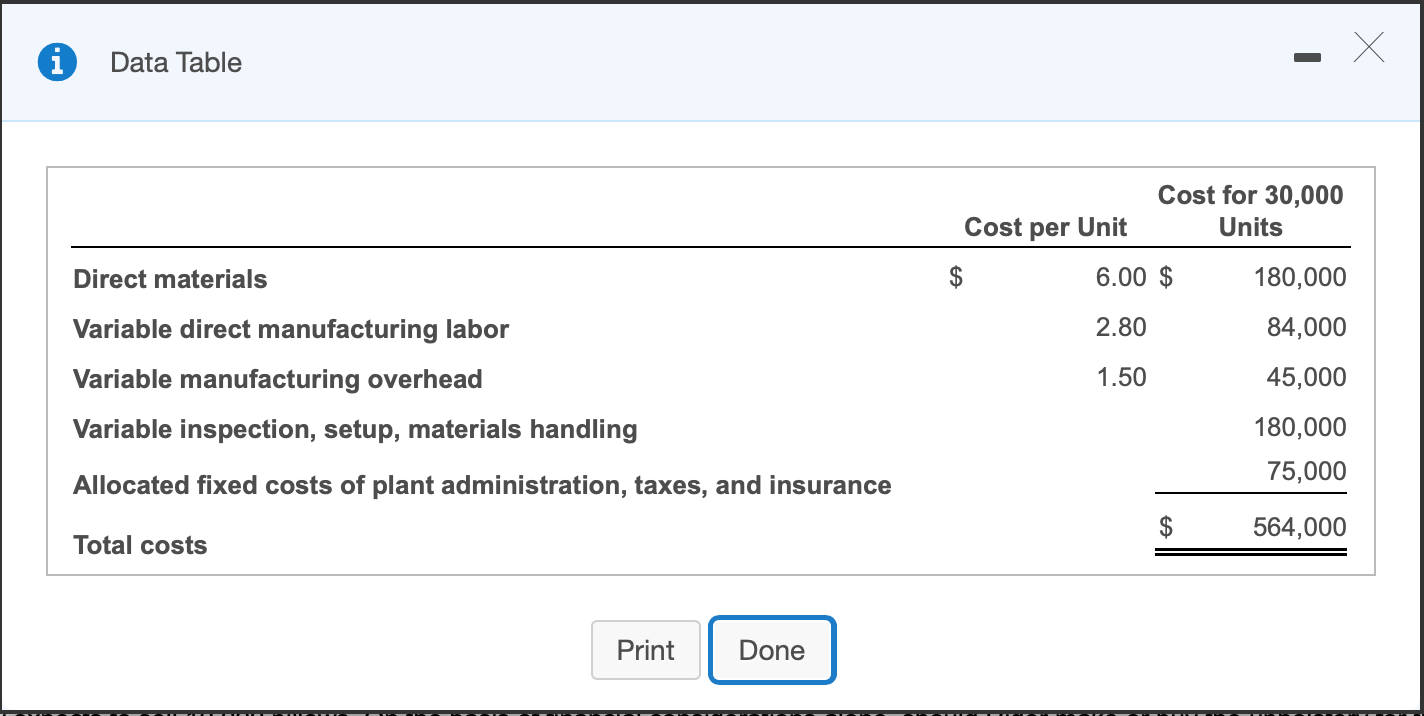Select the 6.00 cost per unit value
This screenshot has width=1424, height=716.
[1122, 277]
